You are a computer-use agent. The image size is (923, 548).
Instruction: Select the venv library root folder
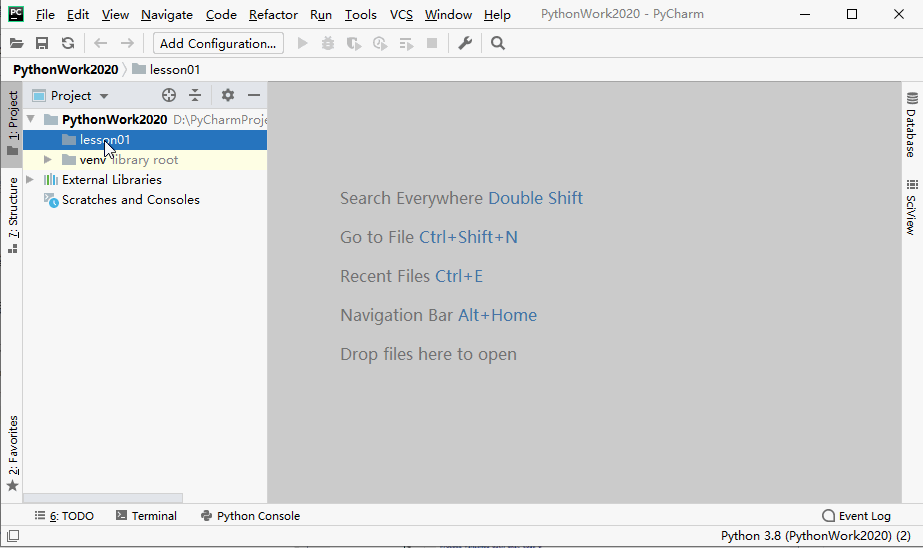145,160
